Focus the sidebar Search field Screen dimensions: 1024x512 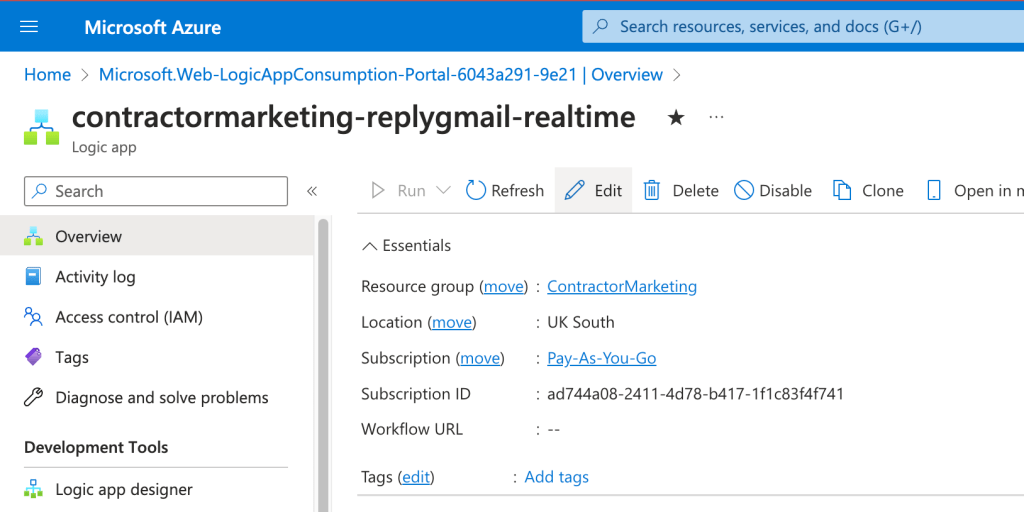(155, 191)
